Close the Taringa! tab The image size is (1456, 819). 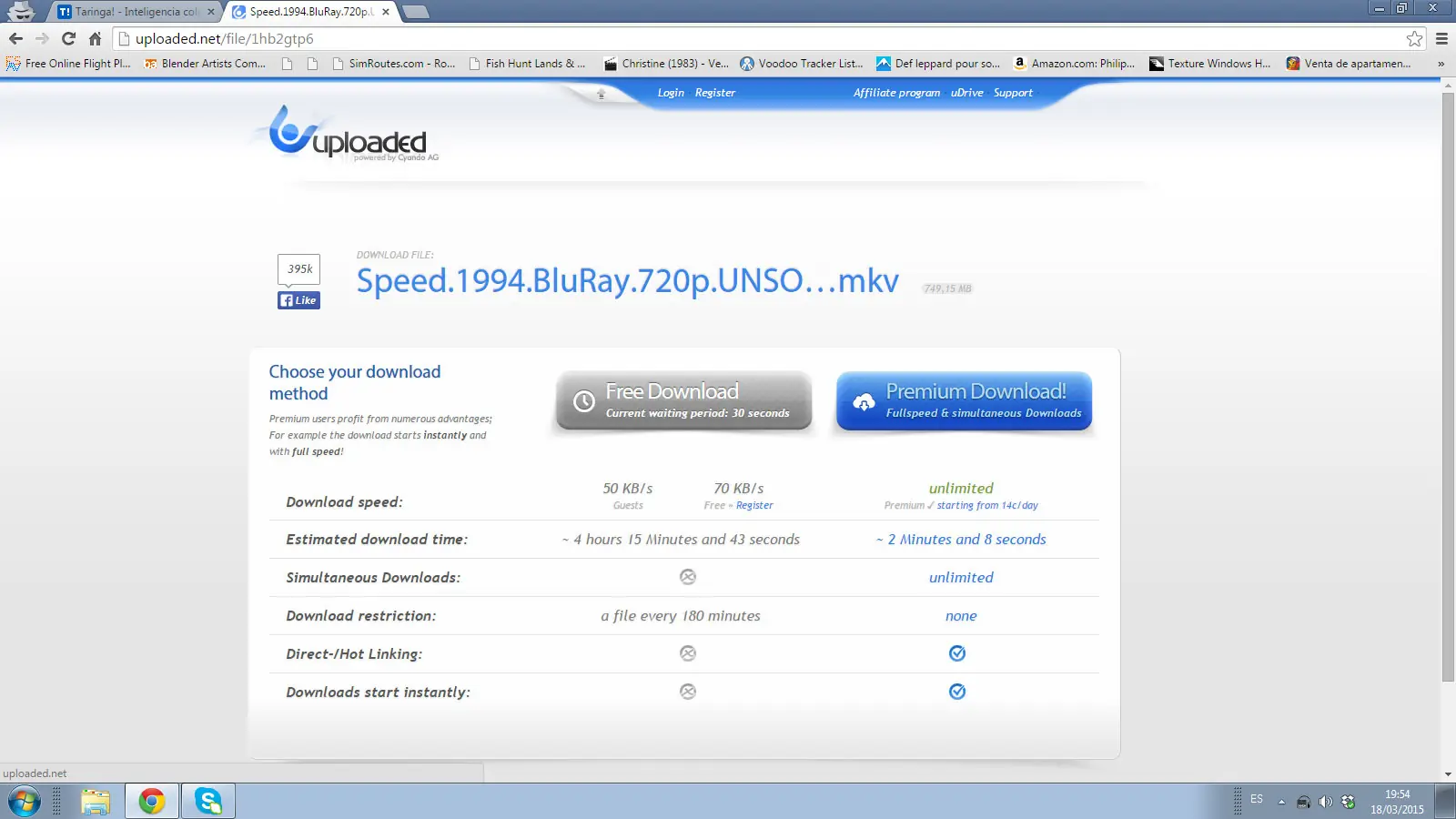pyautogui.click(x=211, y=12)
